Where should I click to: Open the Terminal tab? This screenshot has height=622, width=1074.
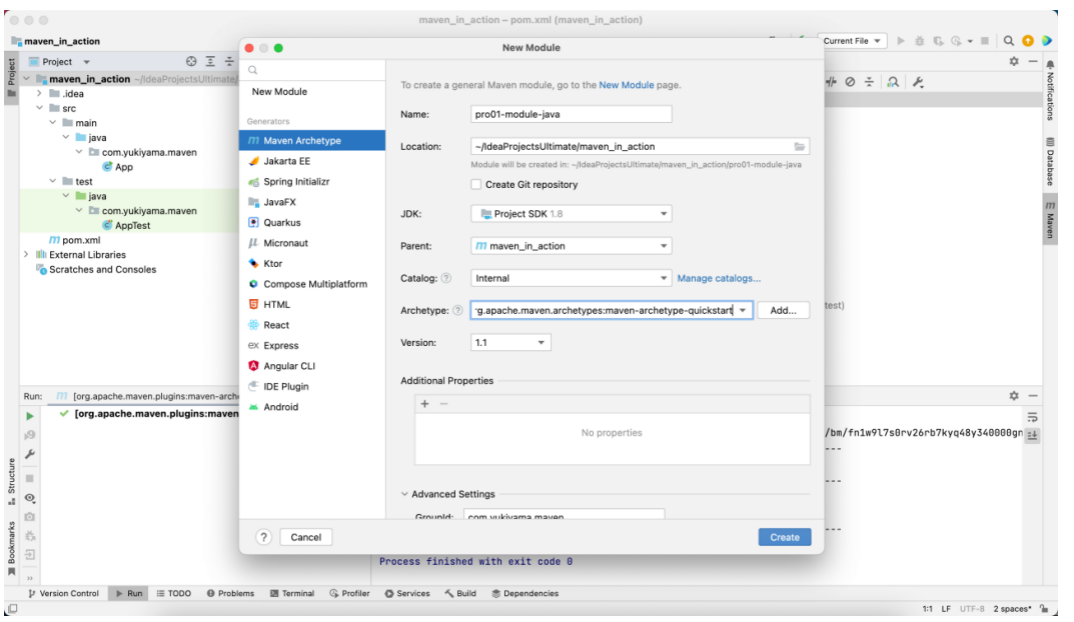pyautogui.click(x=292, y=593)
